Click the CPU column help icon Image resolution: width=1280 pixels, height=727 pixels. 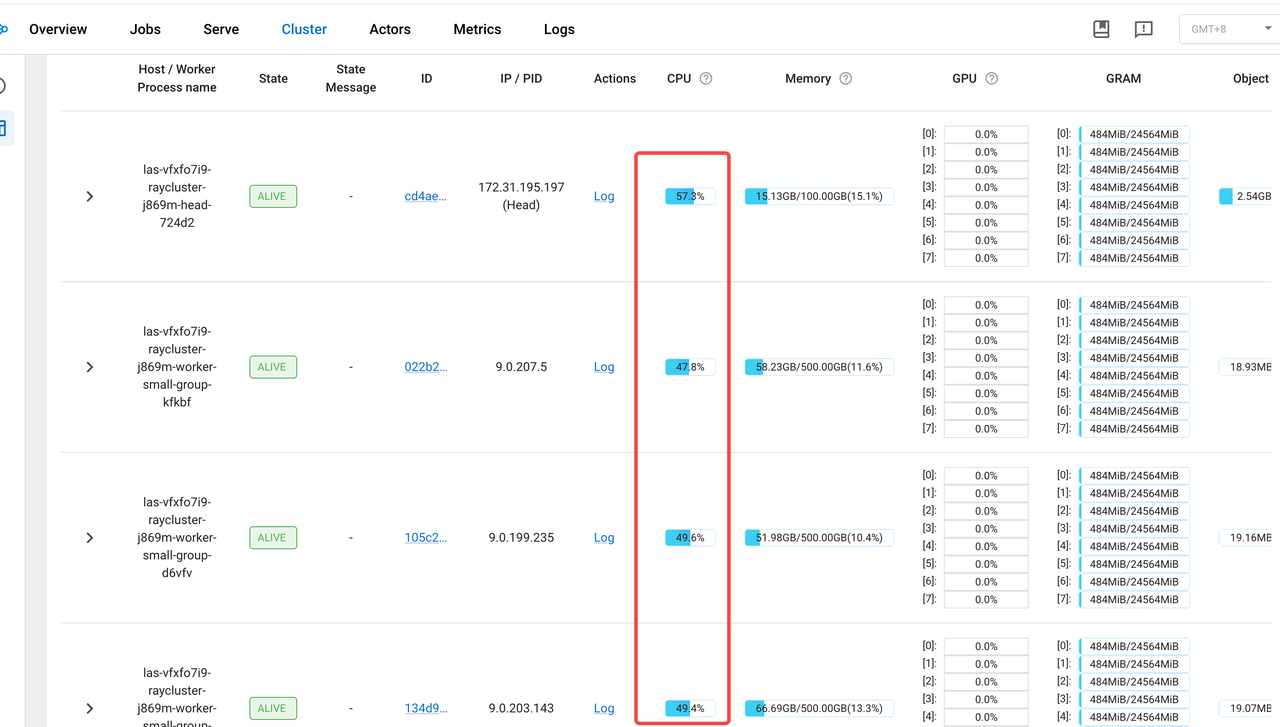pyautogui.click(x=706, y=78)
